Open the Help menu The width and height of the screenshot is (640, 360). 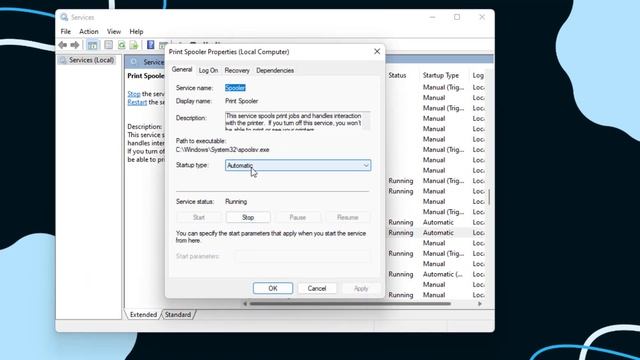tap(136, 31)
